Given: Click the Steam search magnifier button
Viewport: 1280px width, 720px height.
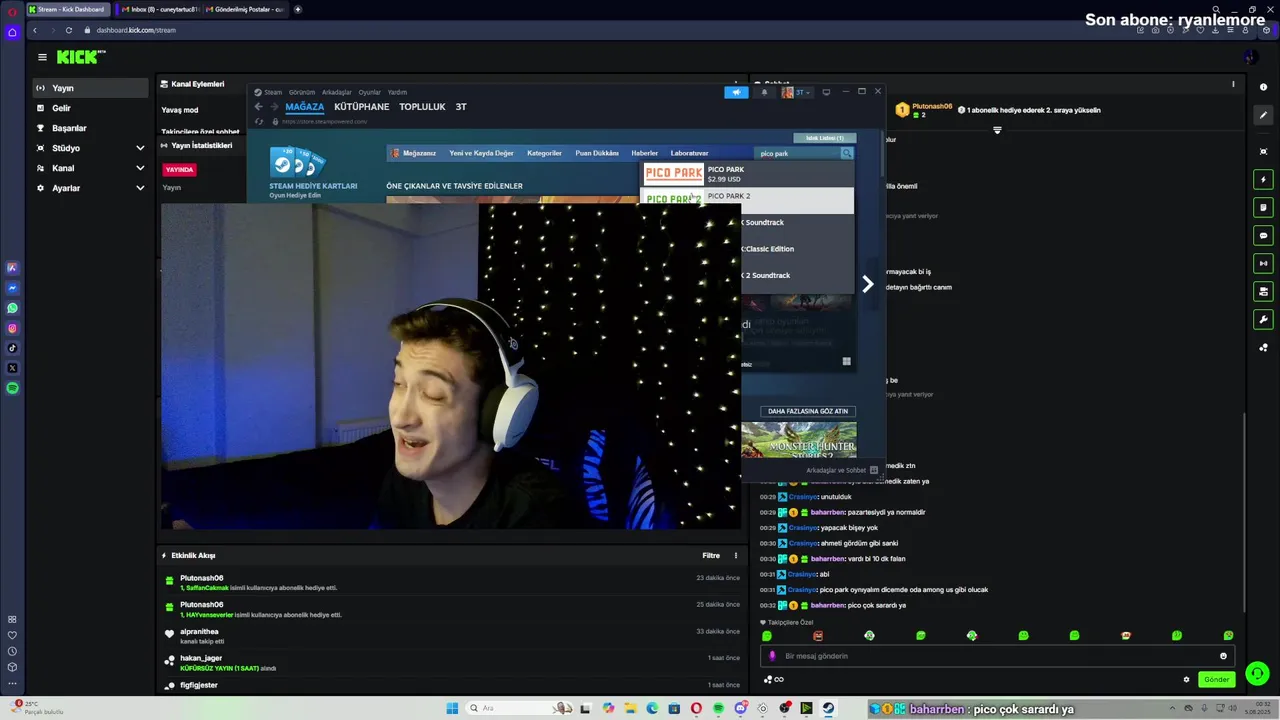Looking at the screenshot, I should pyautogui.click(x=847, y=153).
